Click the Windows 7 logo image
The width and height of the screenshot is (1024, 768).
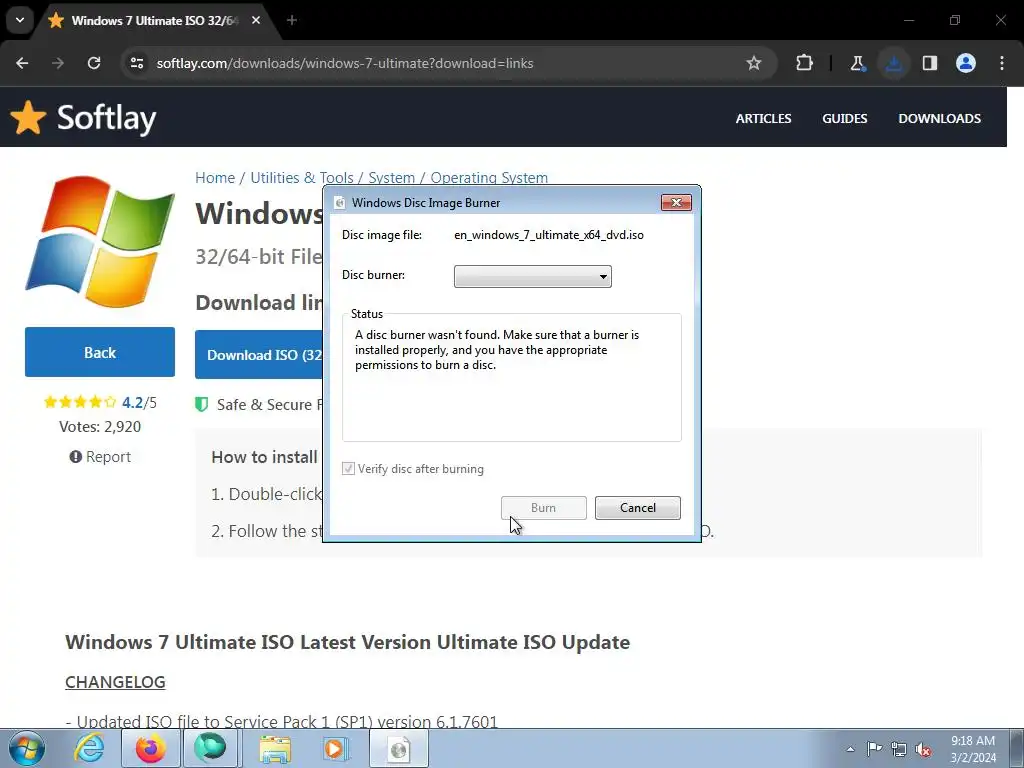coord(100,242)
